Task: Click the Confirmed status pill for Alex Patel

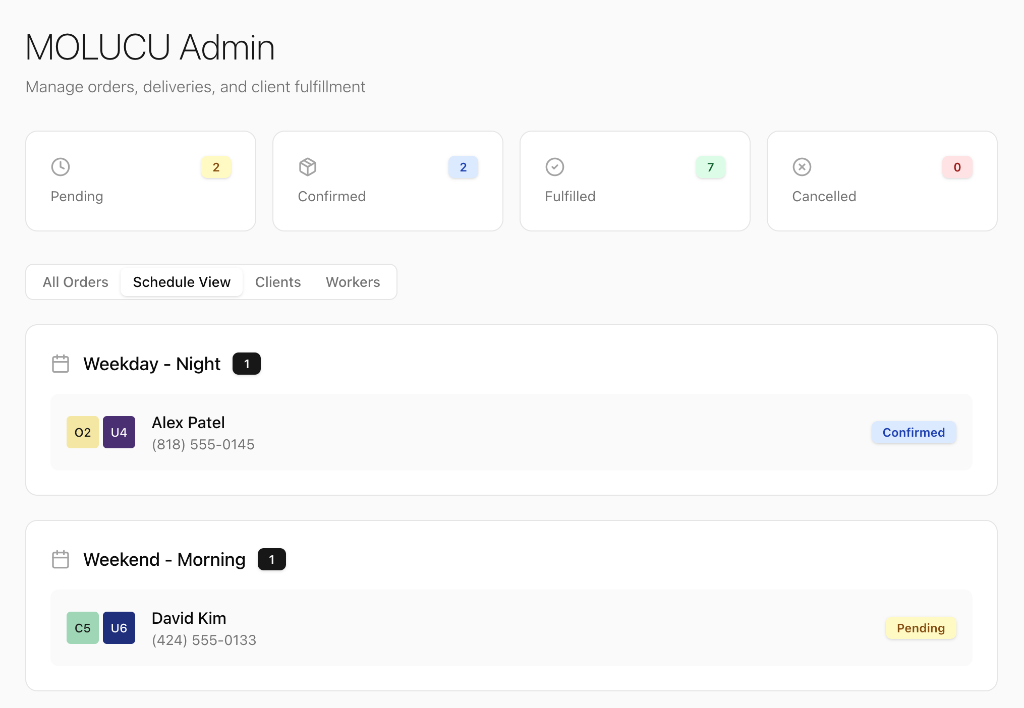Action: pyautogui.click(x=914, y=432)
